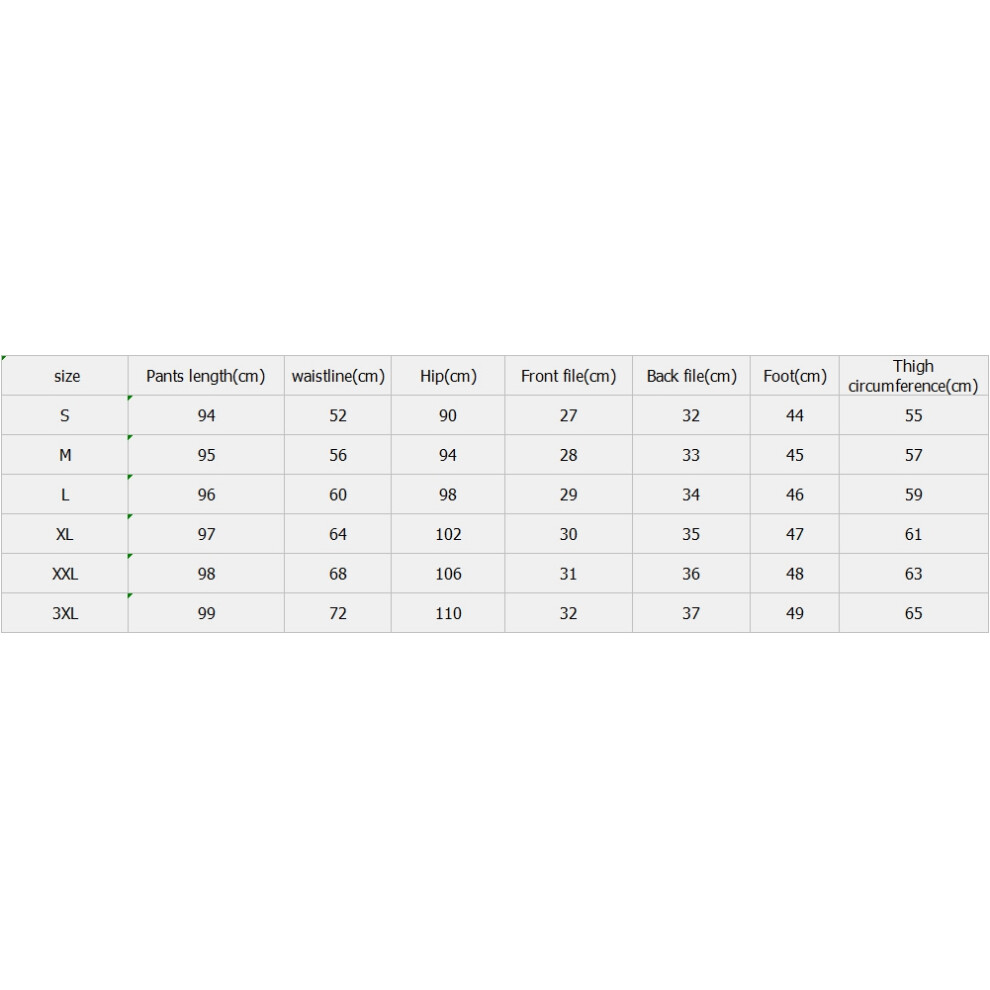Click the 3XL size cell

pos(64,613)
